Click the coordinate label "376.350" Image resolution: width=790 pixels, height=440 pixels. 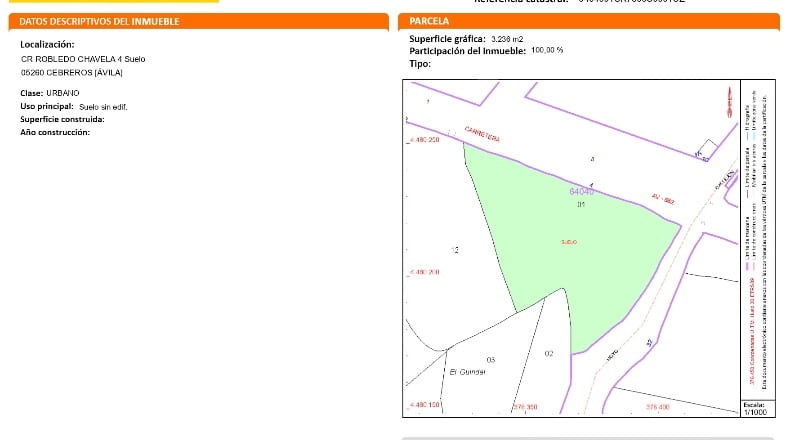[x=525, y=407]
